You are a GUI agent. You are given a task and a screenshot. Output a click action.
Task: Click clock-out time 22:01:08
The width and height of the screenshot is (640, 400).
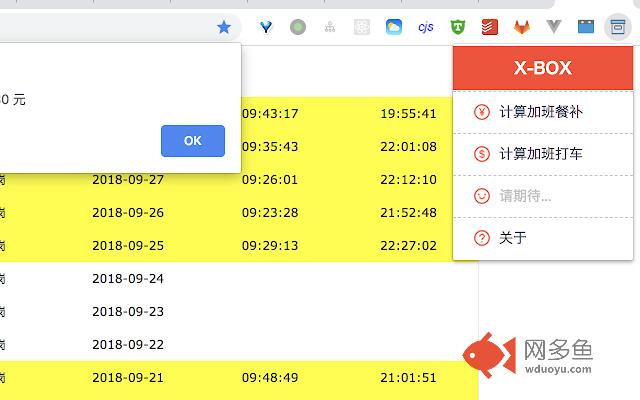click(408, 147)
